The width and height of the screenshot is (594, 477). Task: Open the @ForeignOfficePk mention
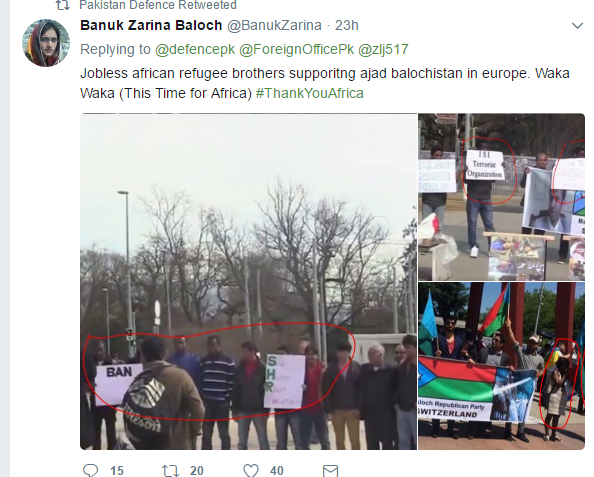[297, 49]
